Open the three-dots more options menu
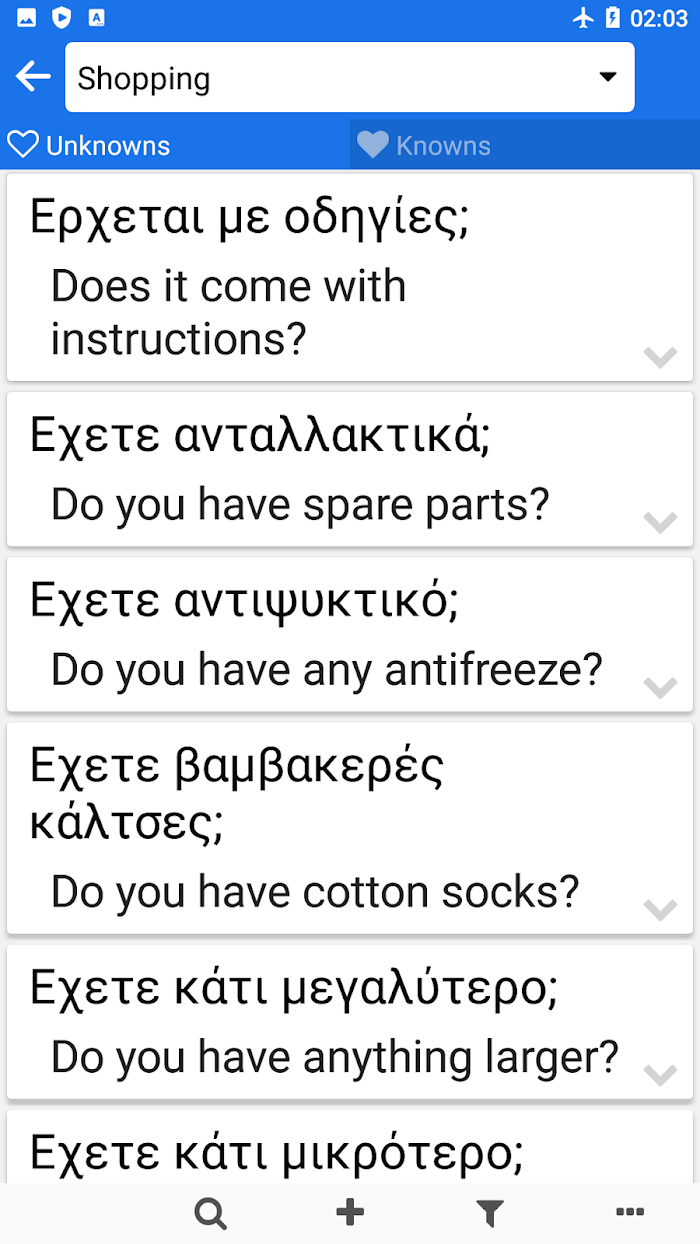Screen dimensions: 700x1244 point(630,1213)
